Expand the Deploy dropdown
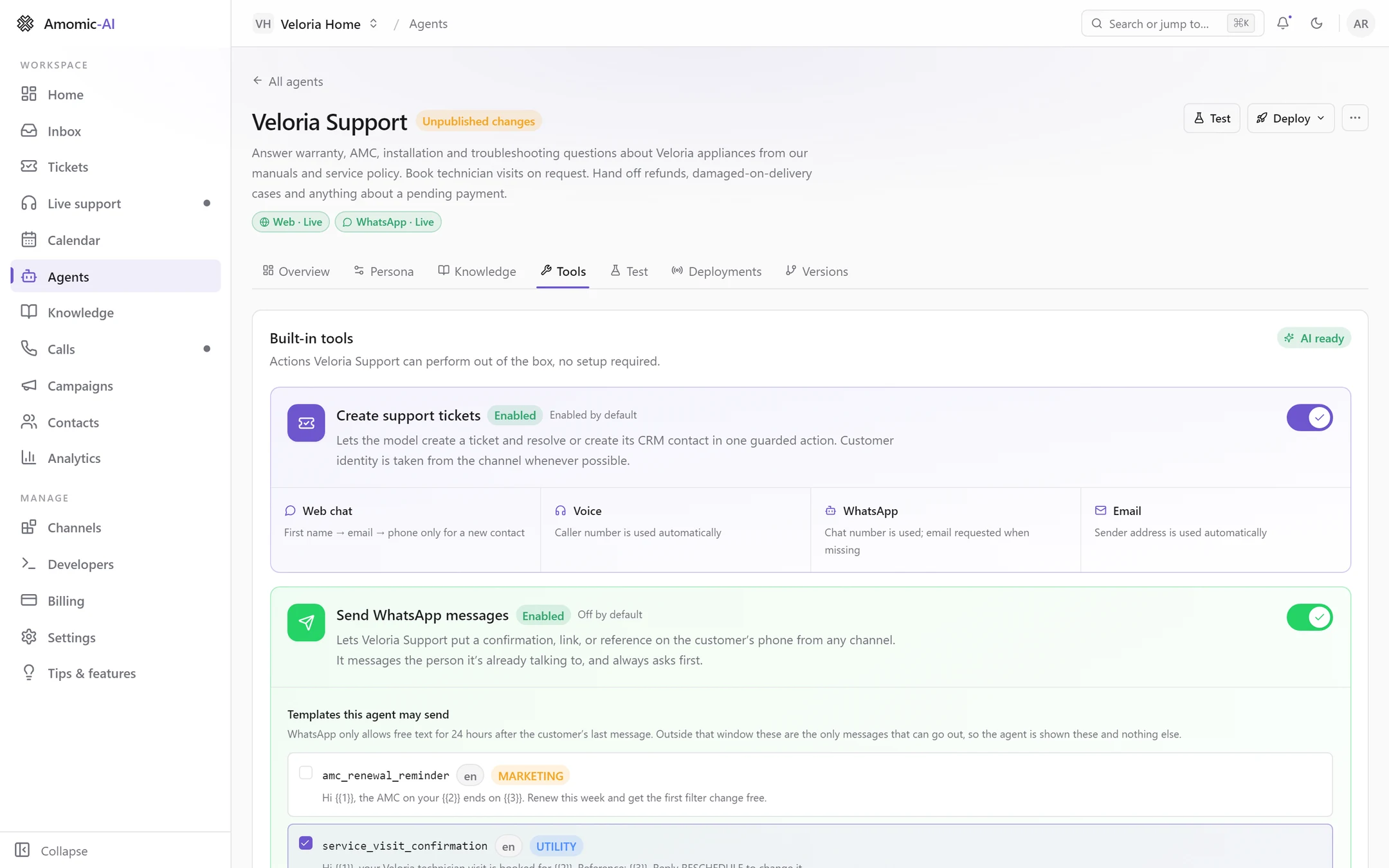This screenshot has height=868, width=1389. click(x=1291, y=118)
